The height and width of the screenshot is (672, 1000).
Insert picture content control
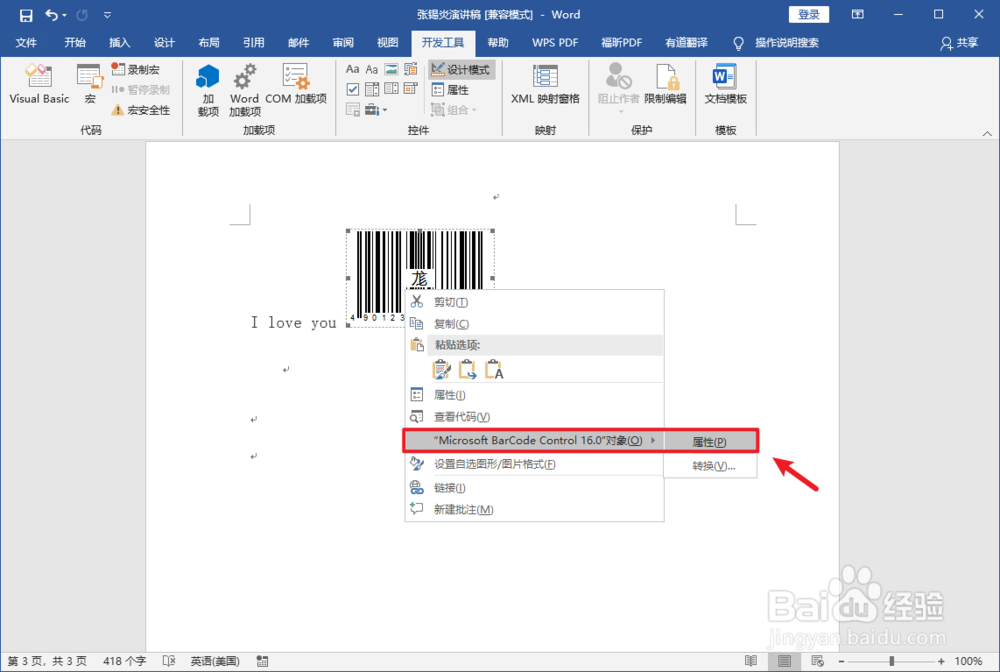click(x=392, y=69)
